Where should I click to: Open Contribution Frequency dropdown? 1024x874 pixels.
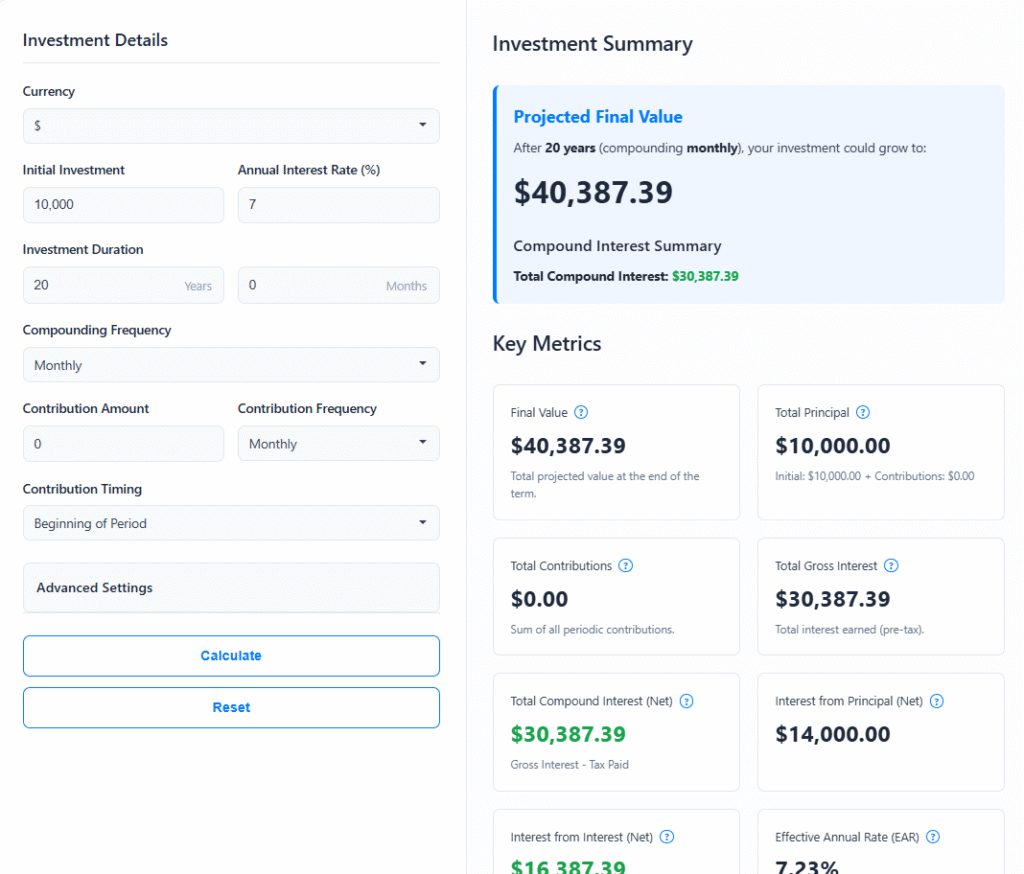pos(338,444)
